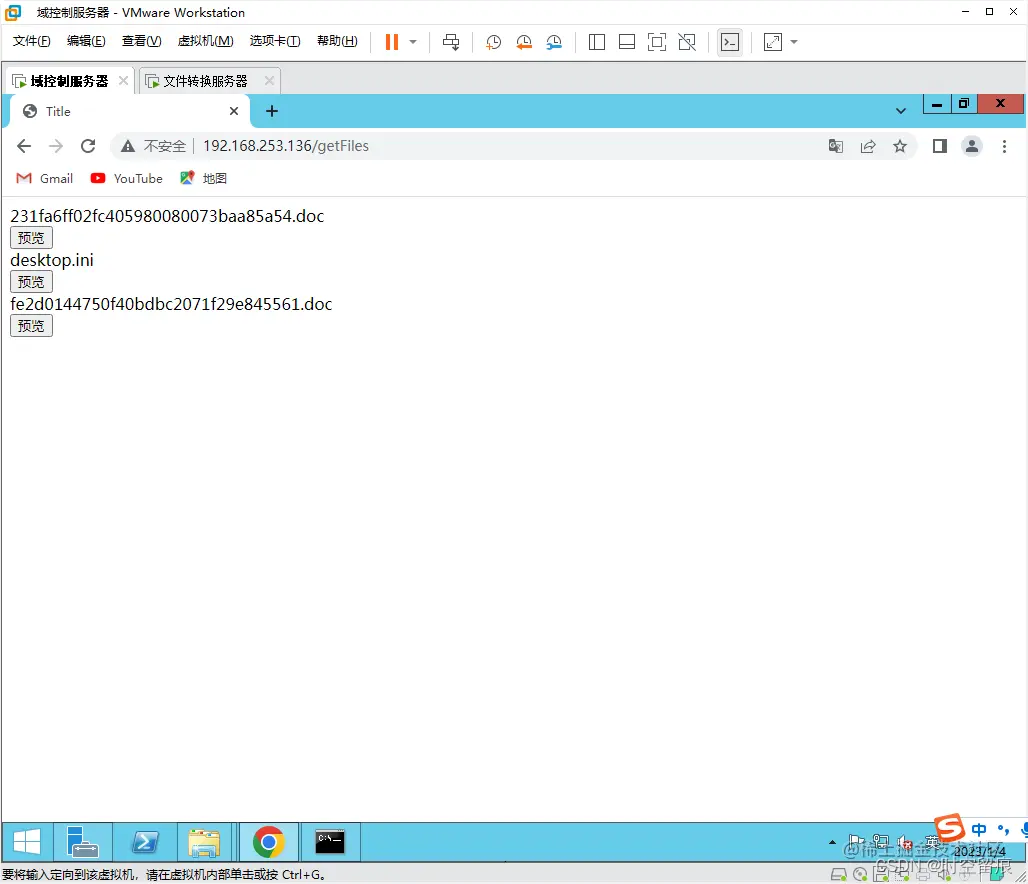Close the Chrome Title tab

tap(233, 111)
